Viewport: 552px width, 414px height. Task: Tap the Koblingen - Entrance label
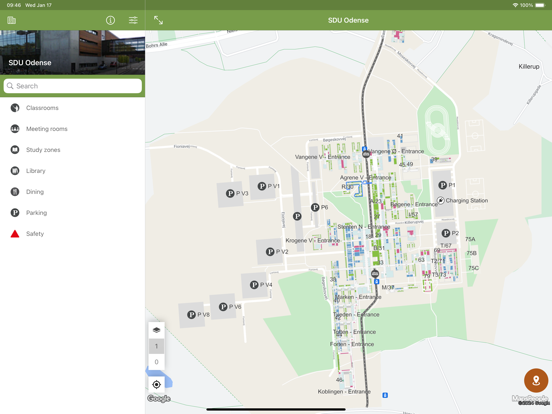(x=344, y=391)
